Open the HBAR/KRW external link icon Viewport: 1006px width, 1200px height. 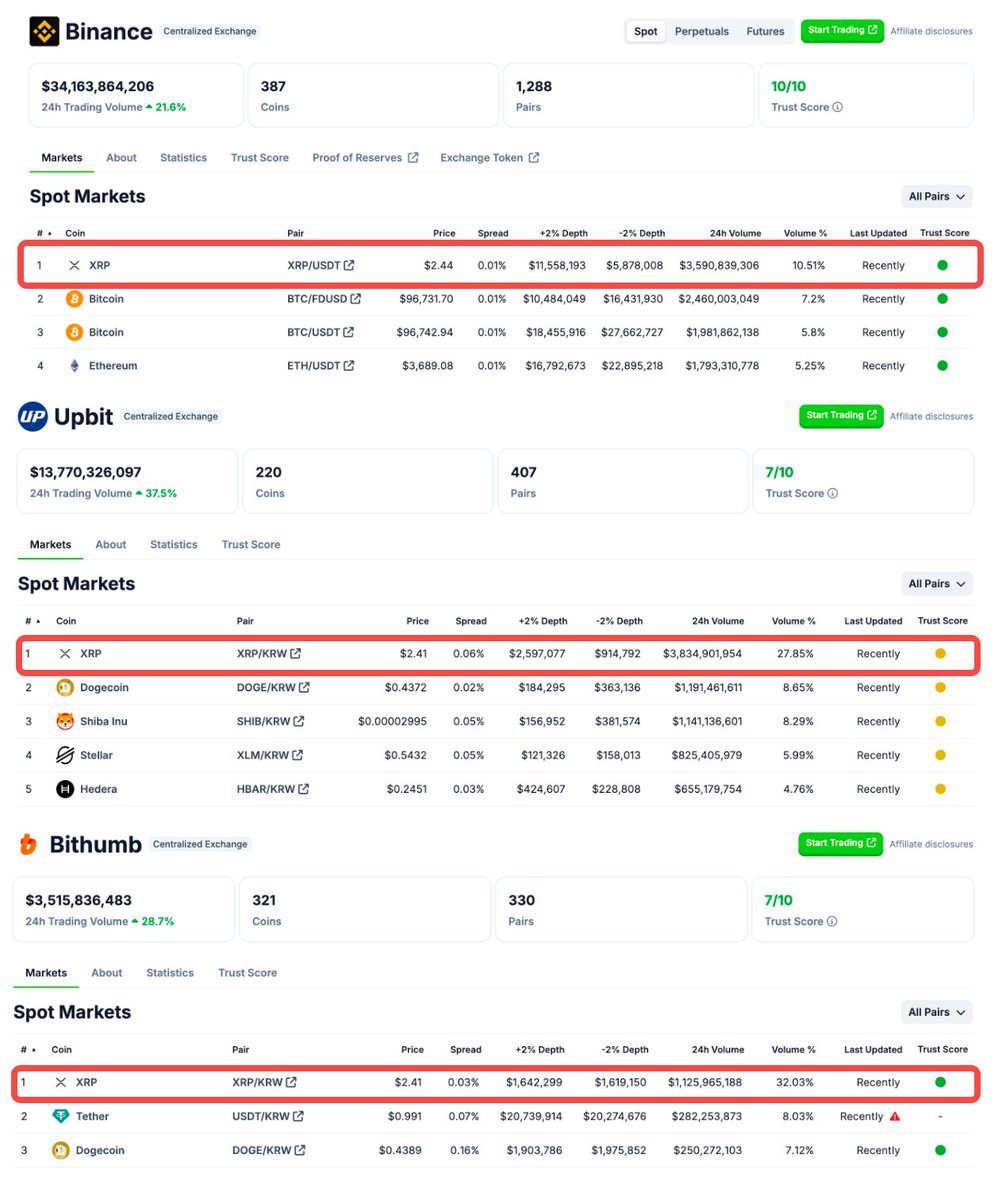304,789
